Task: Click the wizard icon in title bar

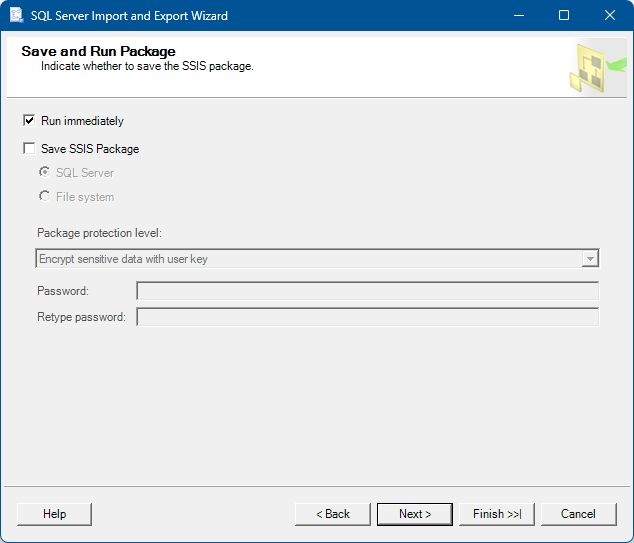Action: click(x=17, y=15)
